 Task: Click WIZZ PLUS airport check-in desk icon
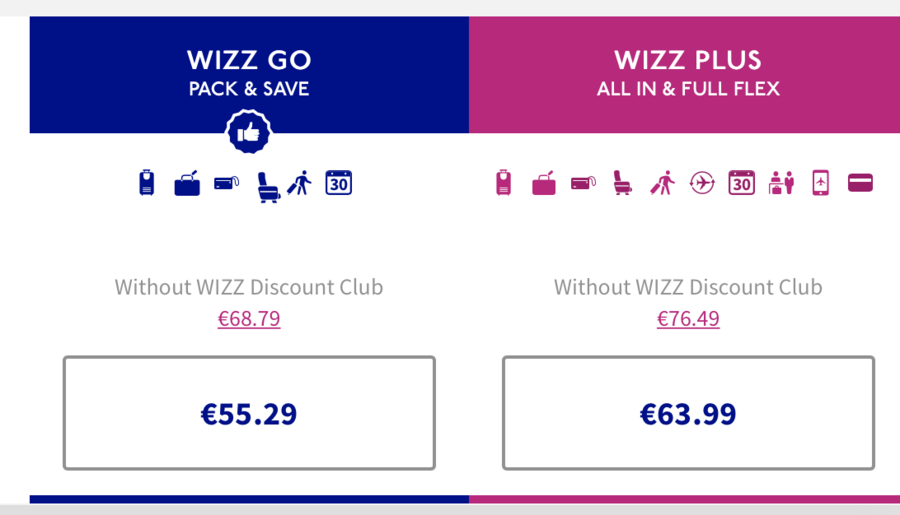tap(781, 183)
